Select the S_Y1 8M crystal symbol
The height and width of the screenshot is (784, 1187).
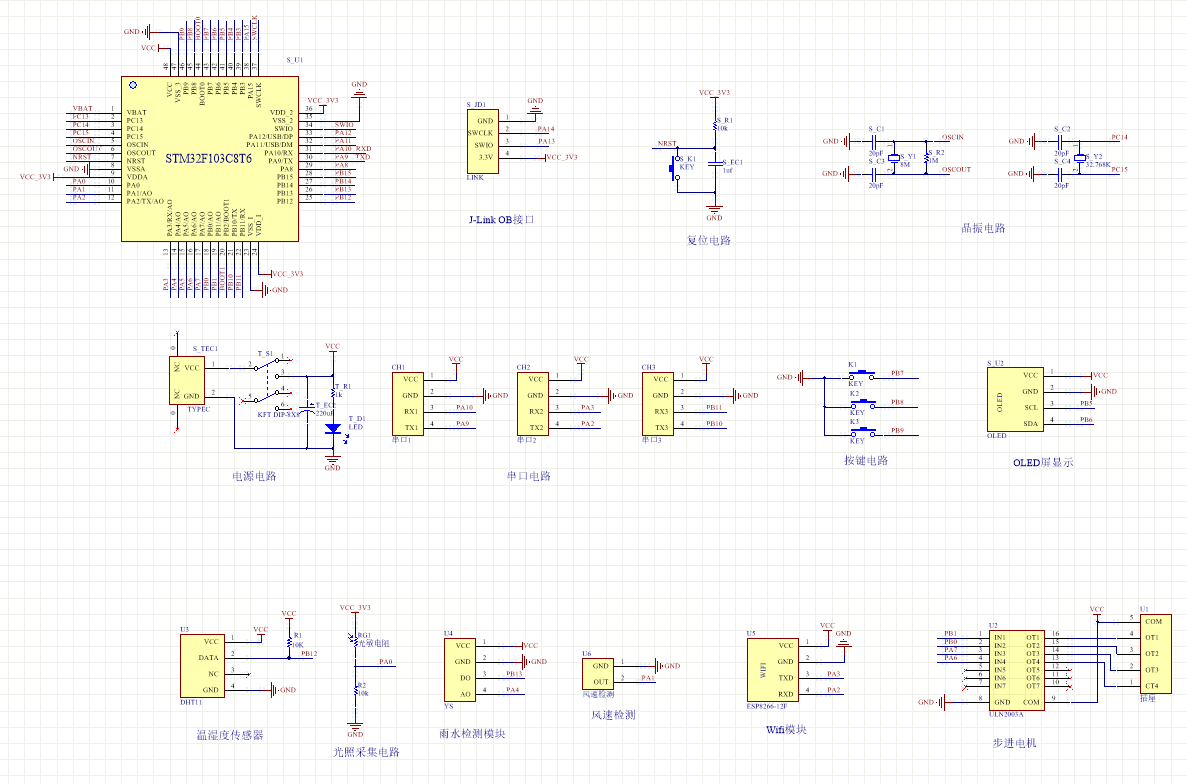(x=893, y=158)
